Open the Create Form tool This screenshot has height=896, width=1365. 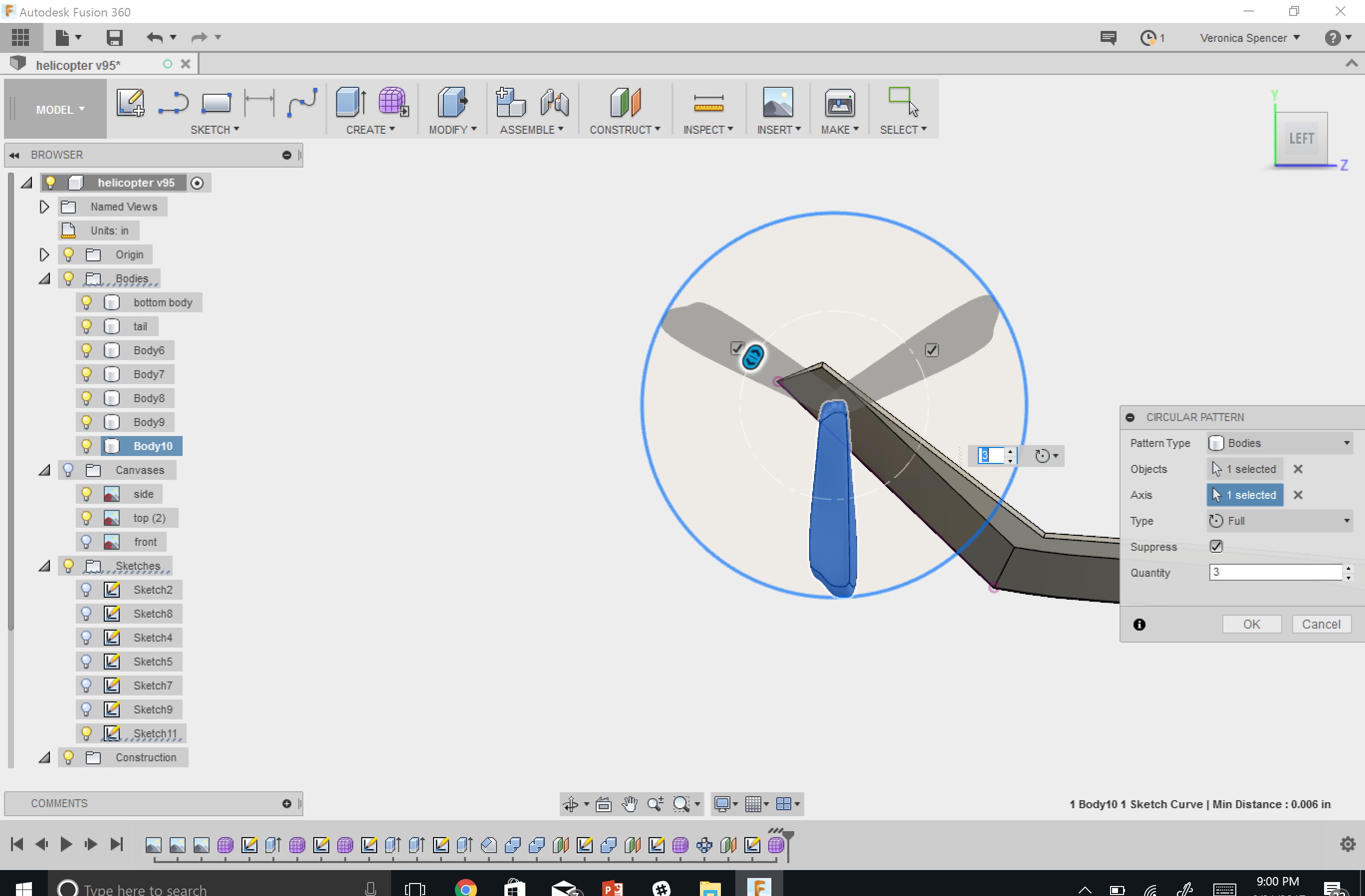tap(394, 103)
